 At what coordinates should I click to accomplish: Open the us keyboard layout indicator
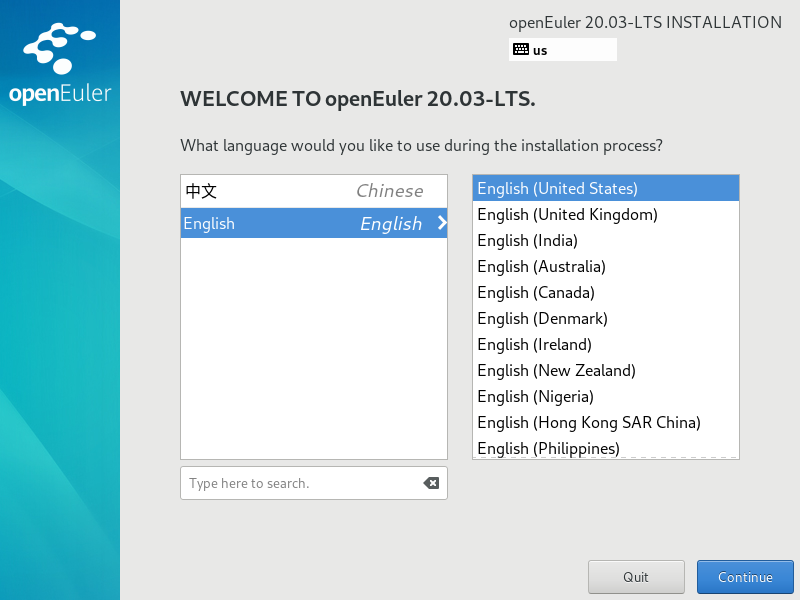click(x=562, y=49)
